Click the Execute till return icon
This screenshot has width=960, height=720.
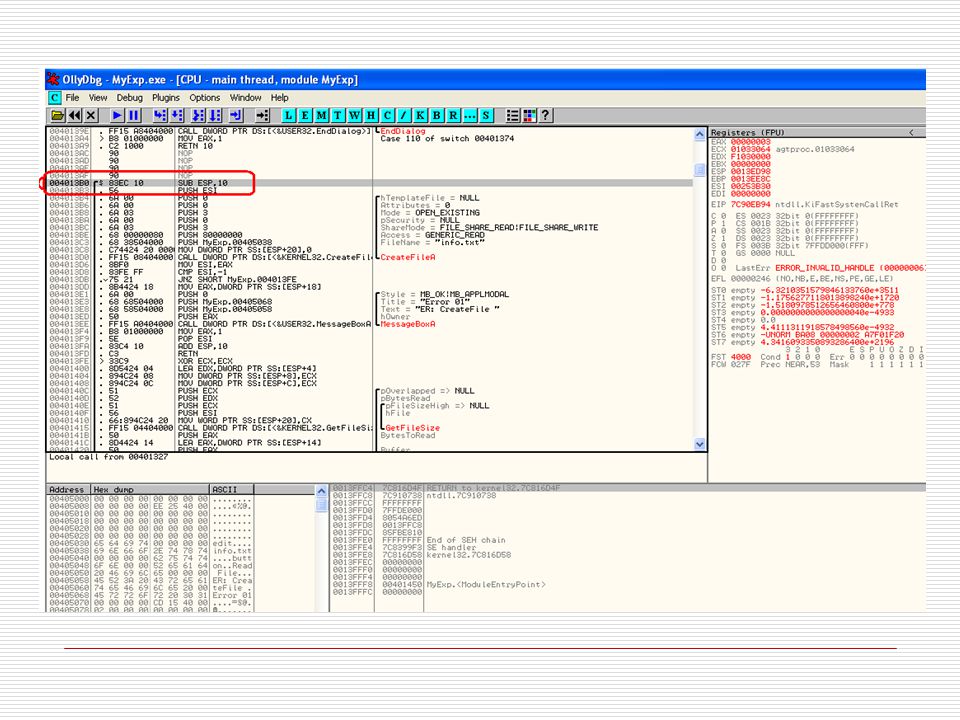(x=236, y=115)
